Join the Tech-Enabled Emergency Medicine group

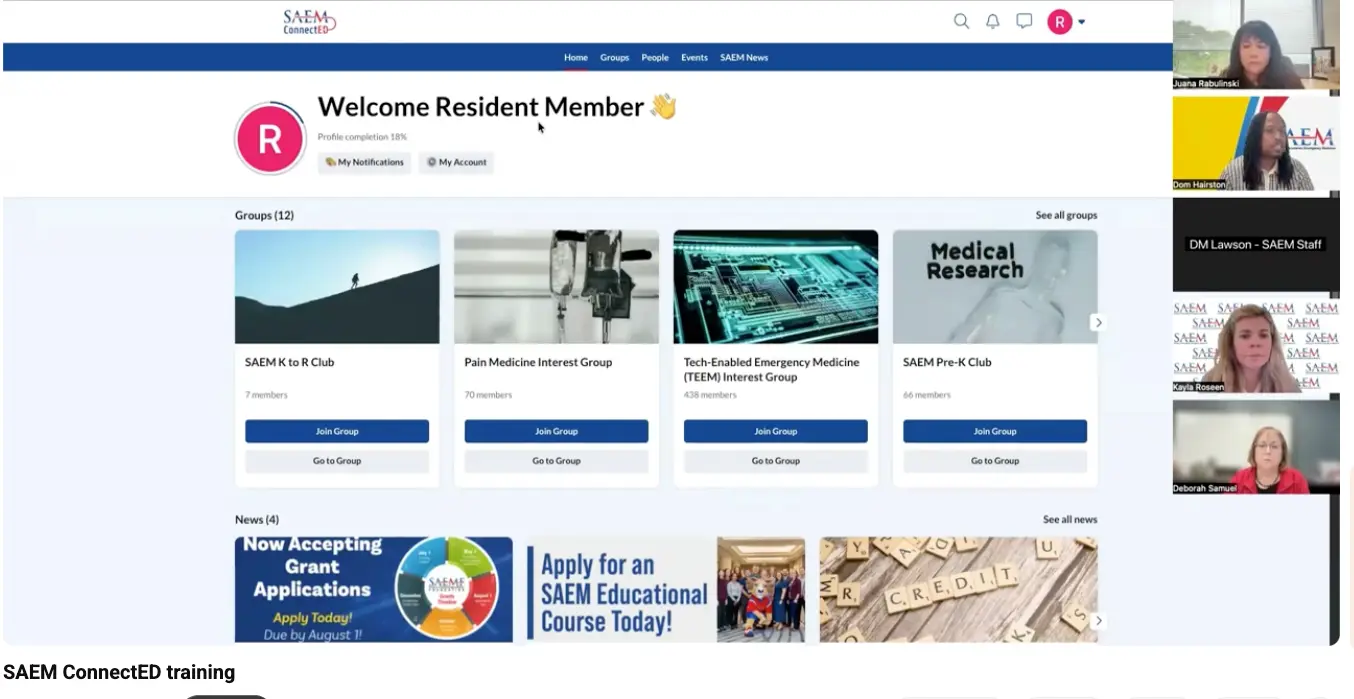tap(776, 431)
